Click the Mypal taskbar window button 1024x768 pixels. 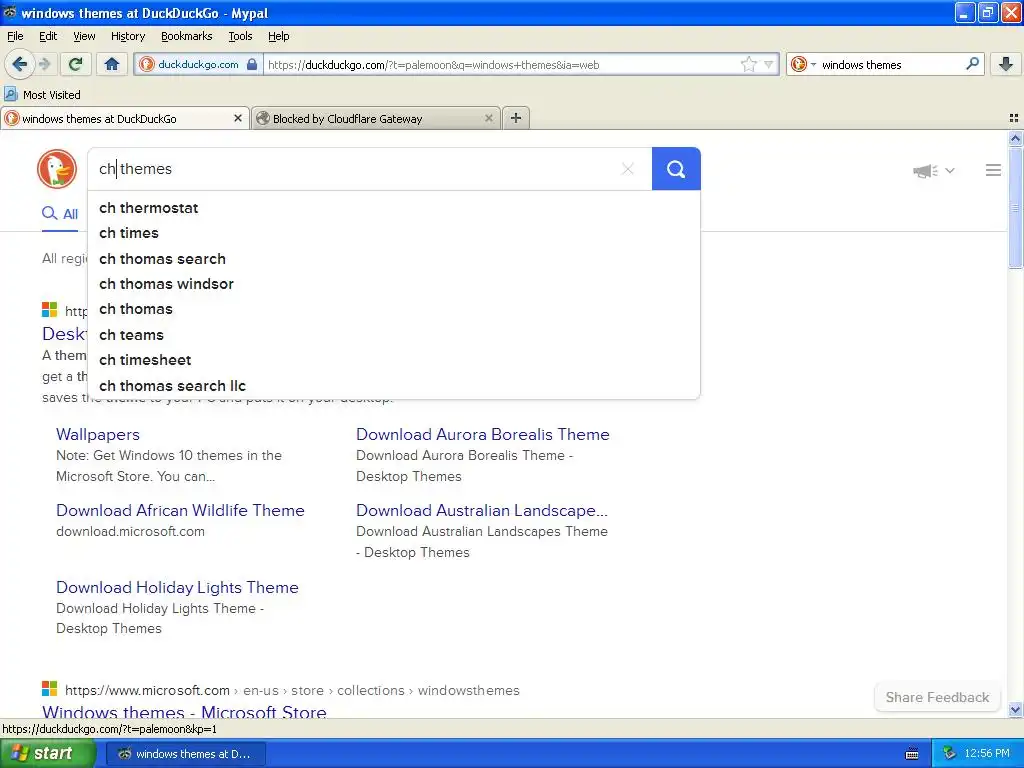[185, 753]
